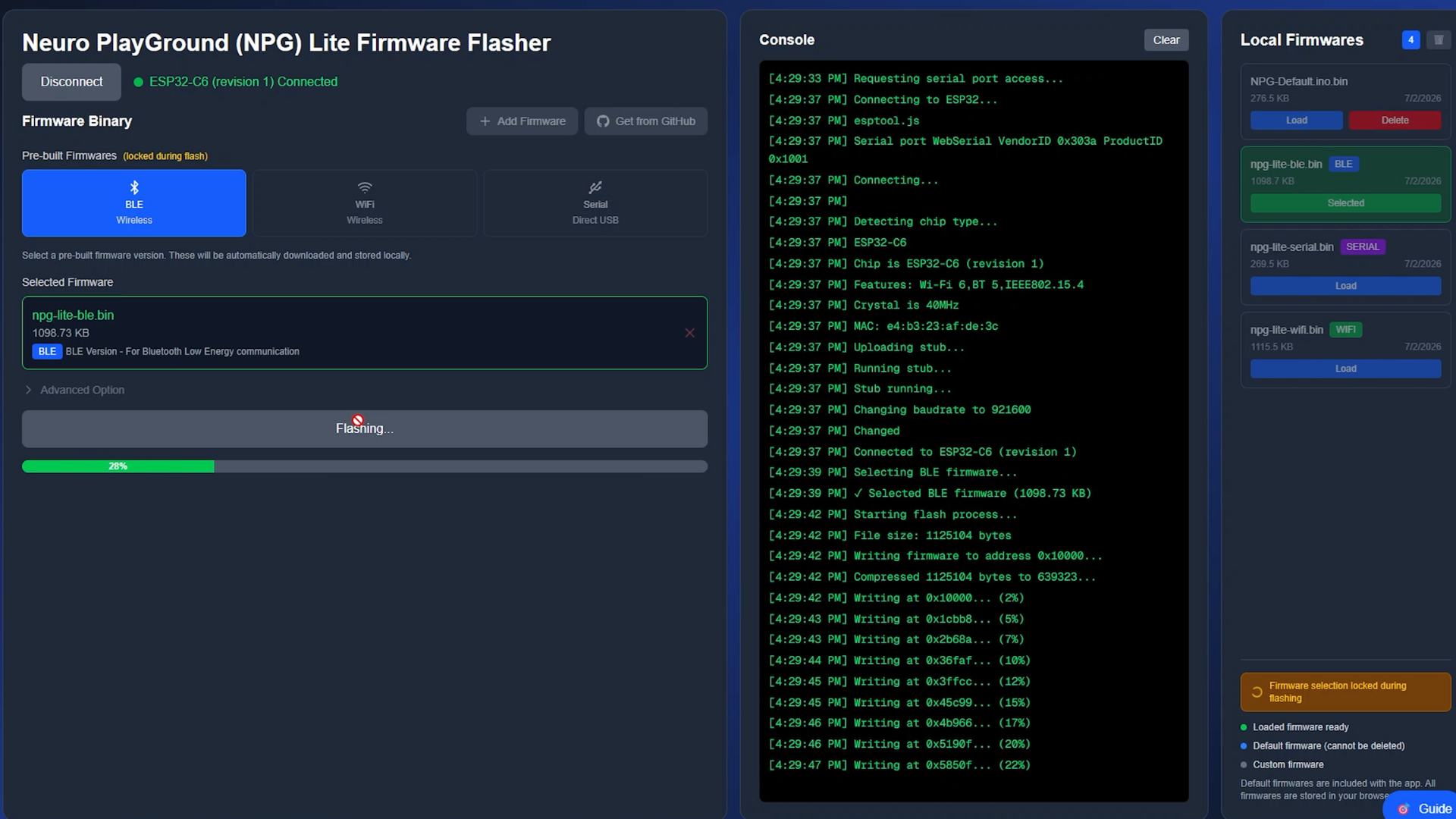Remove selected firmware npg-lite-ble.bin with the X
The image size is (1456, 819).
click(x=689, y=333)
